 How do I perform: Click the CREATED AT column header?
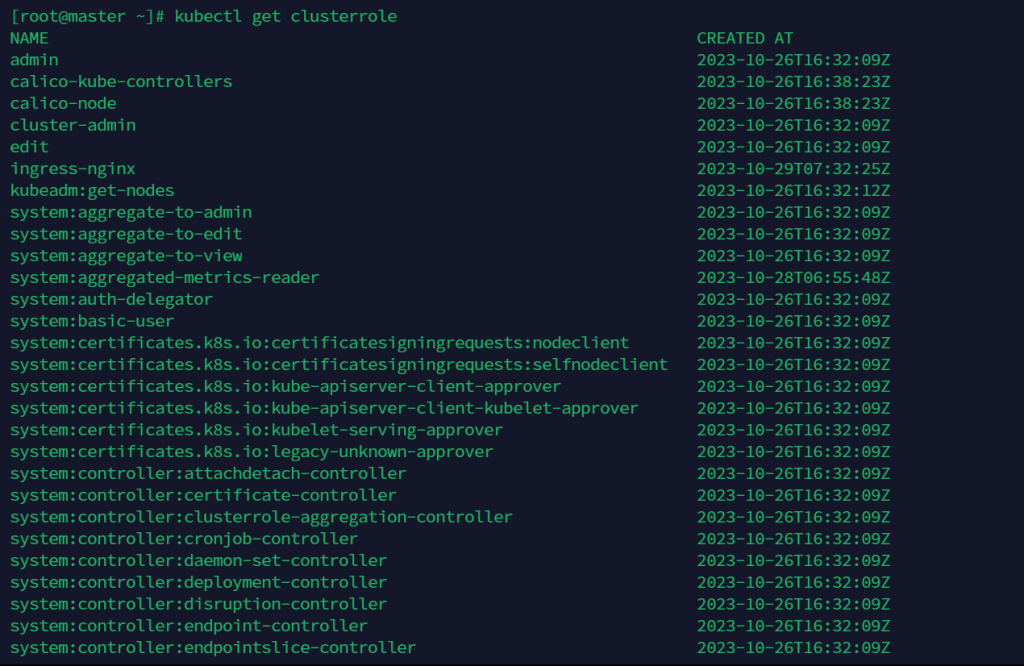744,38
